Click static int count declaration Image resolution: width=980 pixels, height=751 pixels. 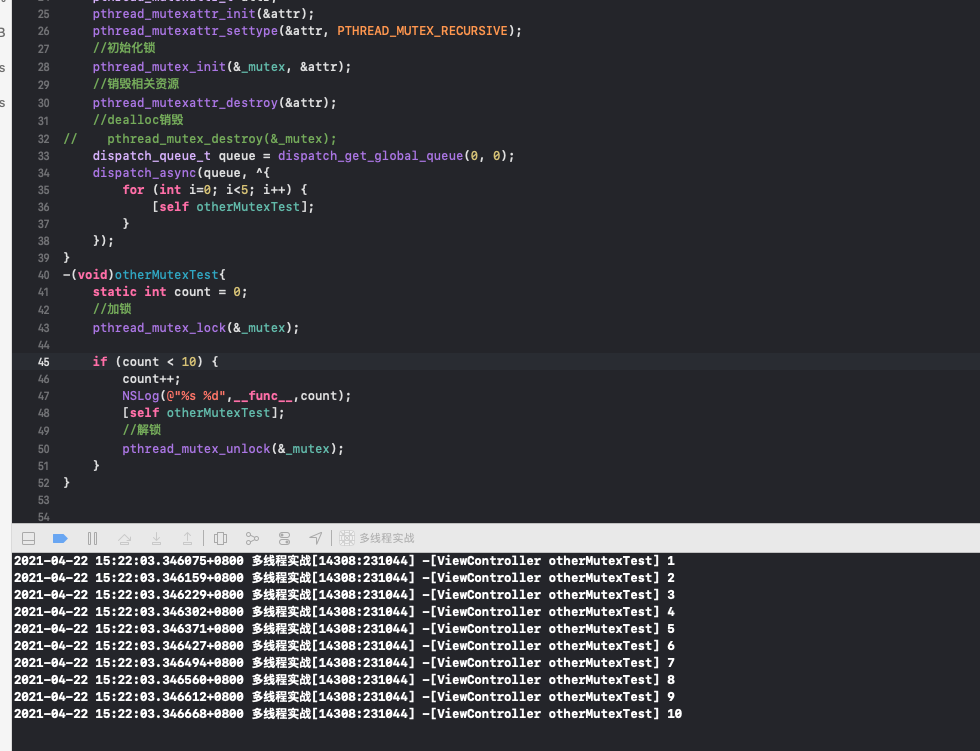pyautogui.click(x=169, y=292)
